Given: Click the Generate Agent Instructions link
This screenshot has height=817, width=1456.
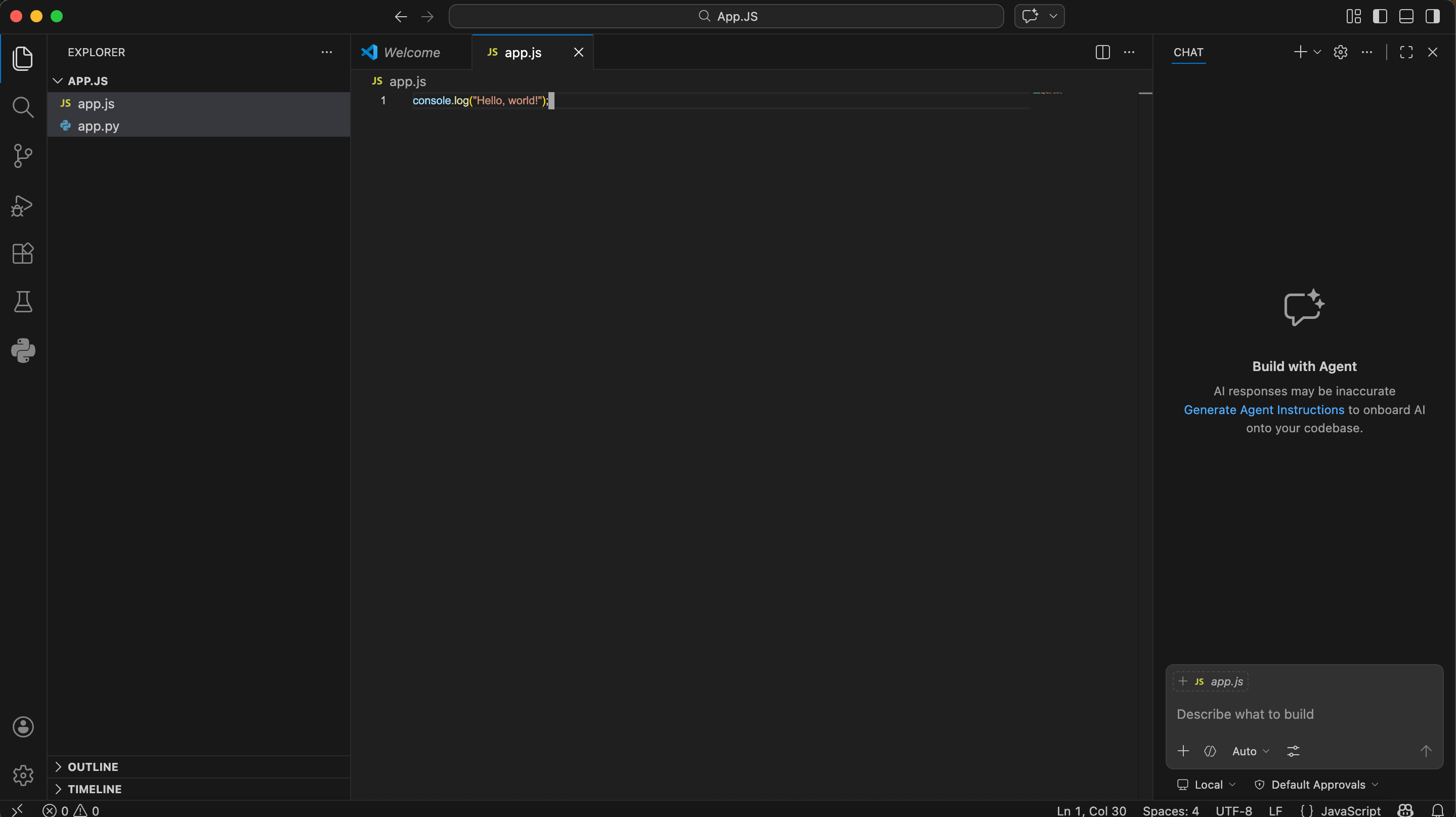Looking at the screenshot, I should click(x=1264, y=410).
